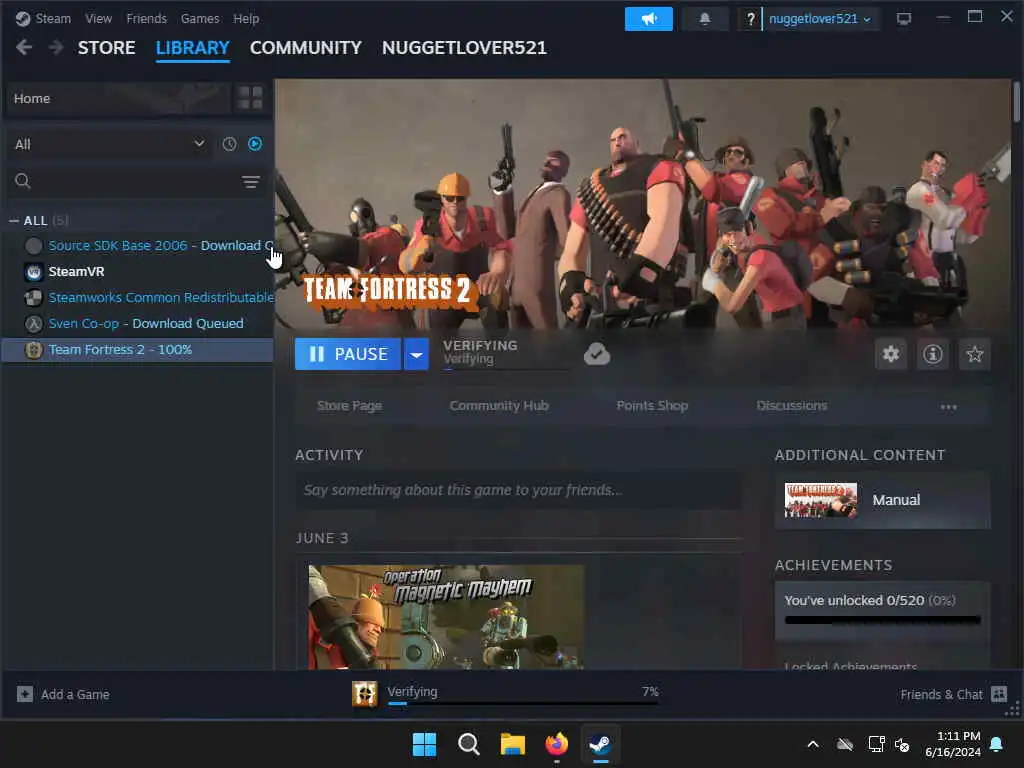Select Source SDK Base 2006 in library

(138, 246)
